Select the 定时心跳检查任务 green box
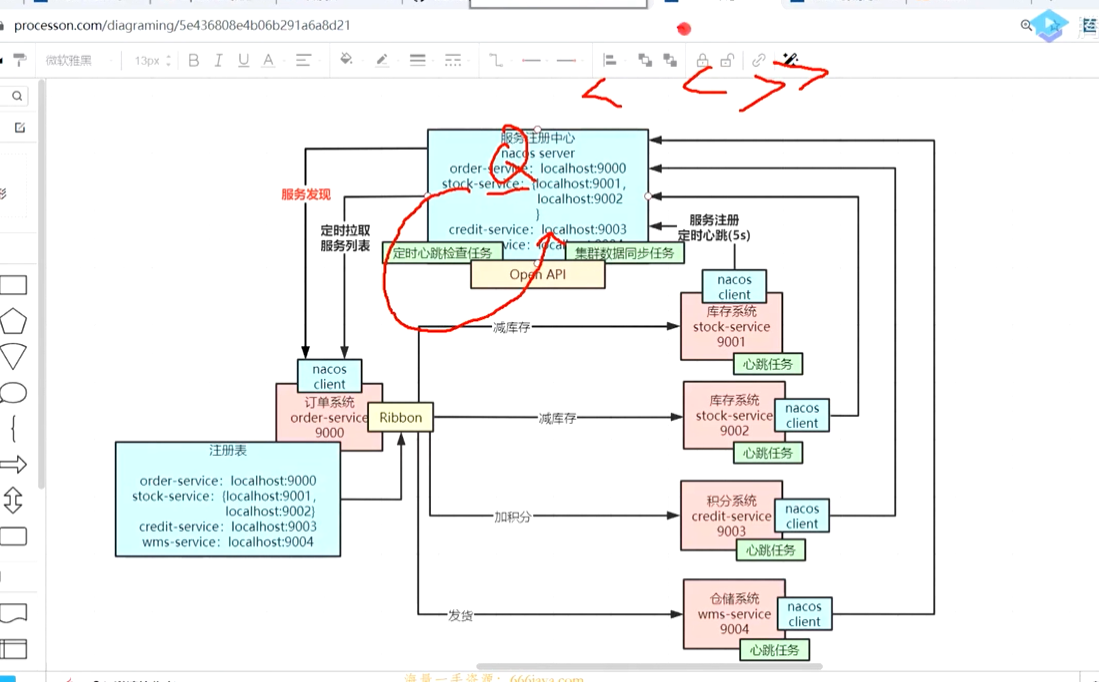Screen dimensions: 1099x682 tap(442, 253)
